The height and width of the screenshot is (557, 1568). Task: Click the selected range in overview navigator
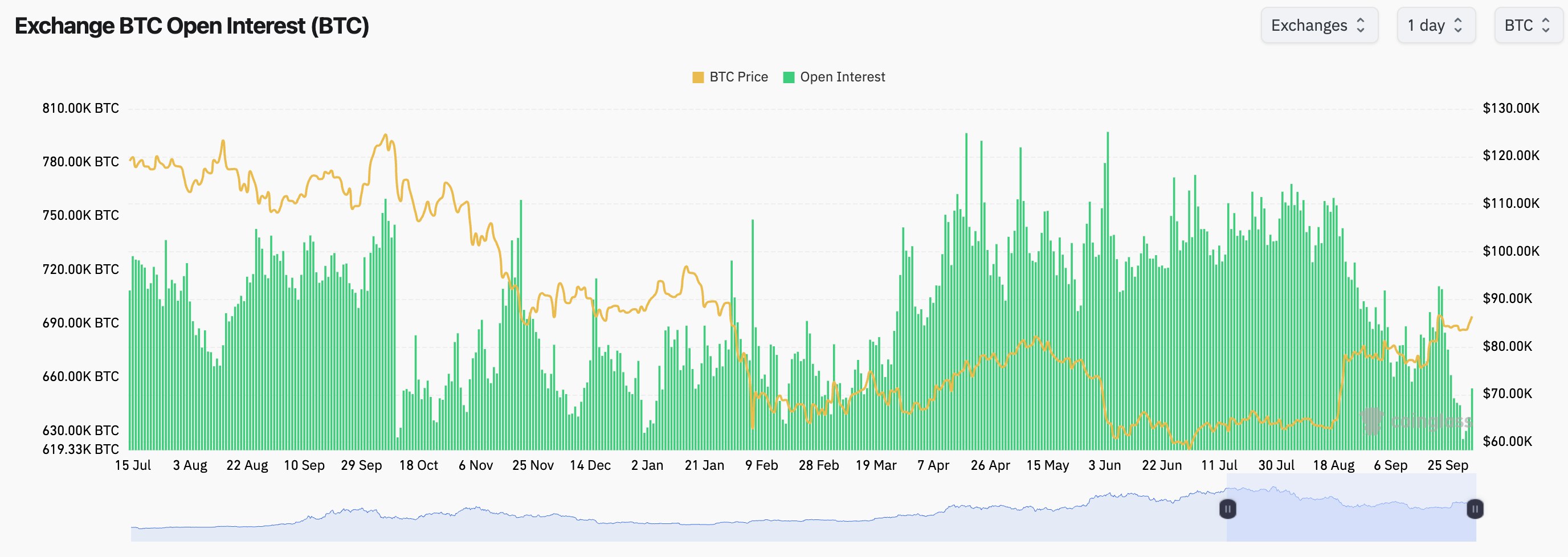(x=1351, y=507)
